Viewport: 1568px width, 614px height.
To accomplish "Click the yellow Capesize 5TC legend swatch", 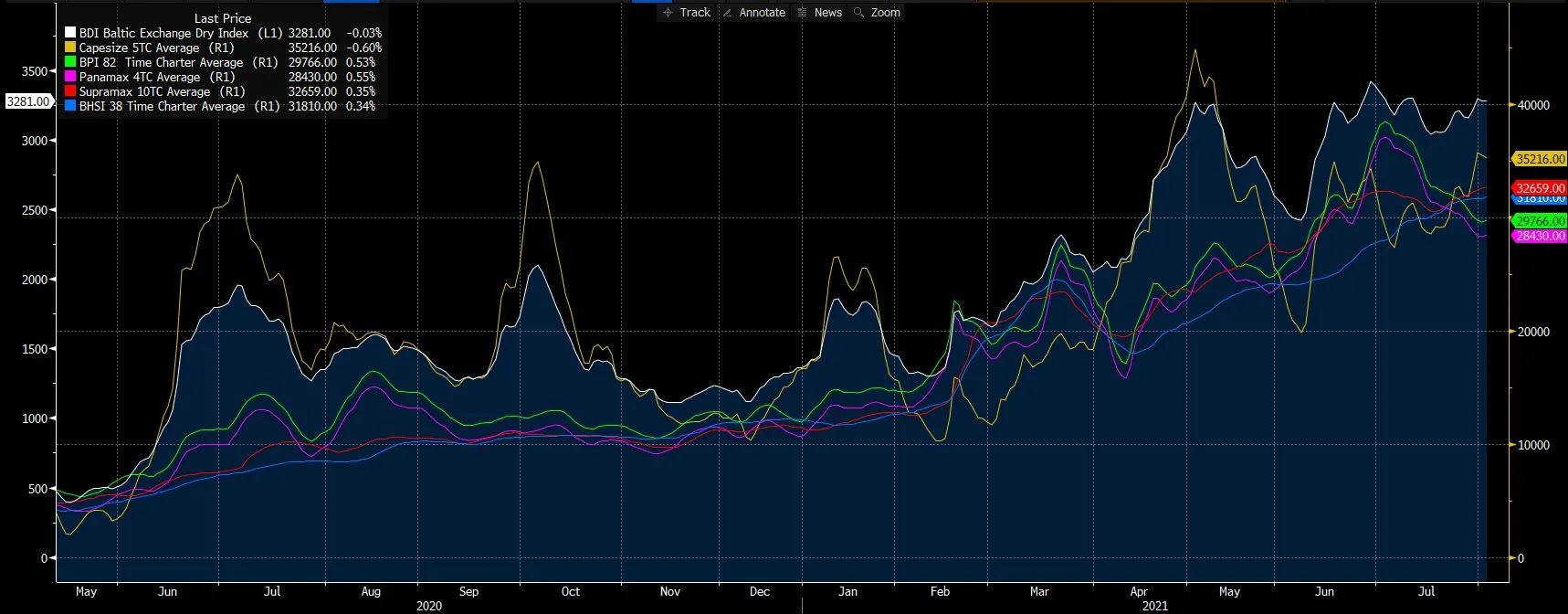I will [70, 48].
